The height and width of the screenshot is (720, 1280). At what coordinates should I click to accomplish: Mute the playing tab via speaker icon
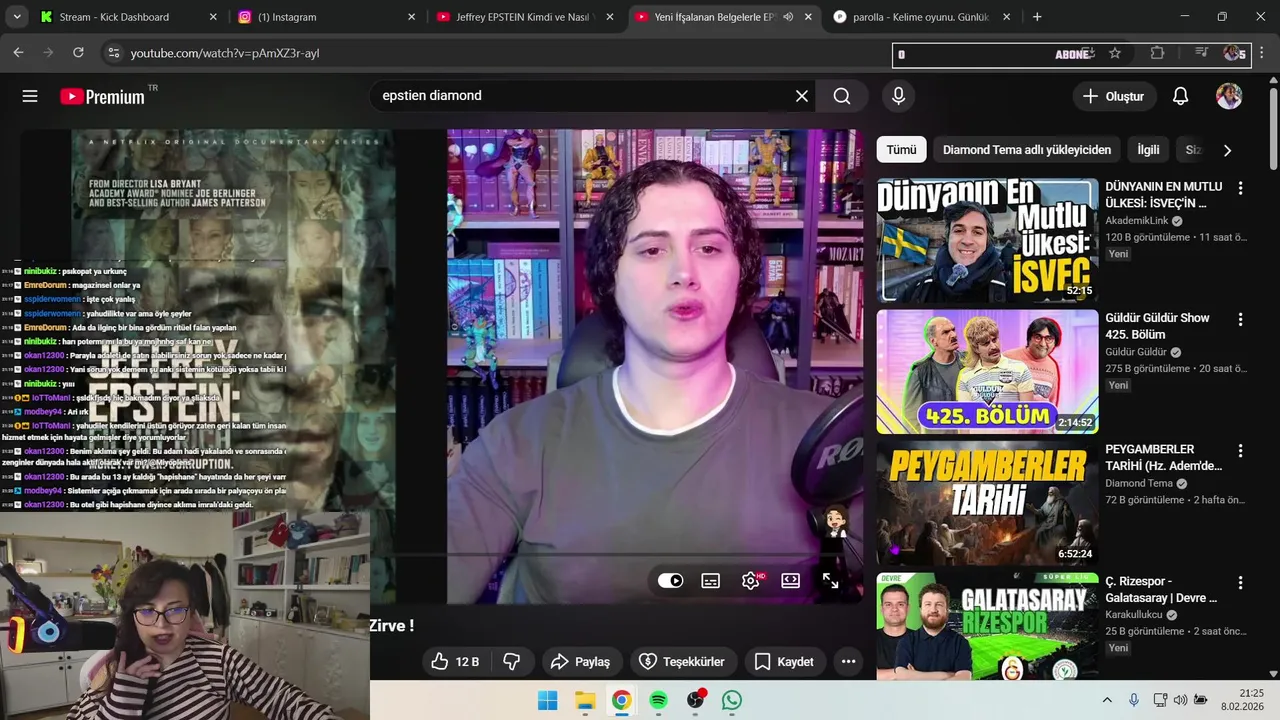pos(788,17)
